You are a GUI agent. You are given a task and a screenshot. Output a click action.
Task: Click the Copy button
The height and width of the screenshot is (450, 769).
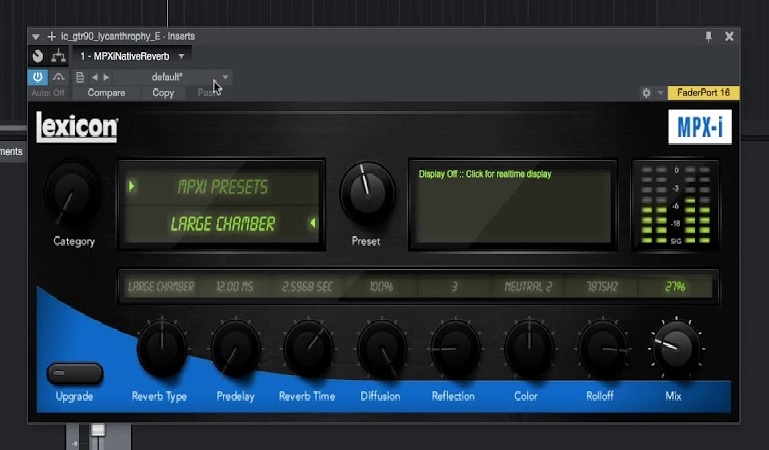click(163, 93)
